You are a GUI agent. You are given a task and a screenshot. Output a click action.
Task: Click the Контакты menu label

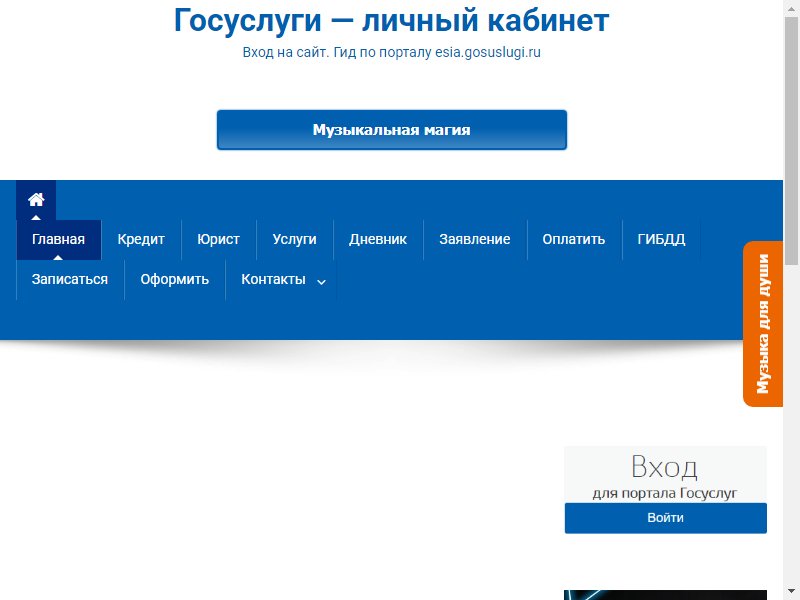pyautogui.click(x=273, y=280)
